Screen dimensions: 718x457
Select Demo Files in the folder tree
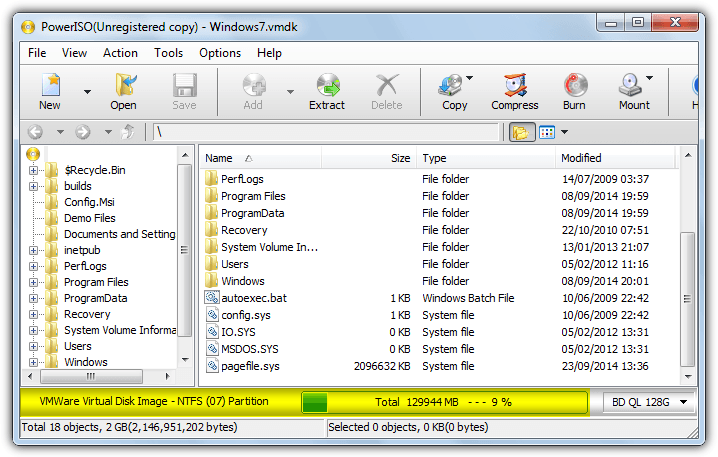tap(90, 218)
